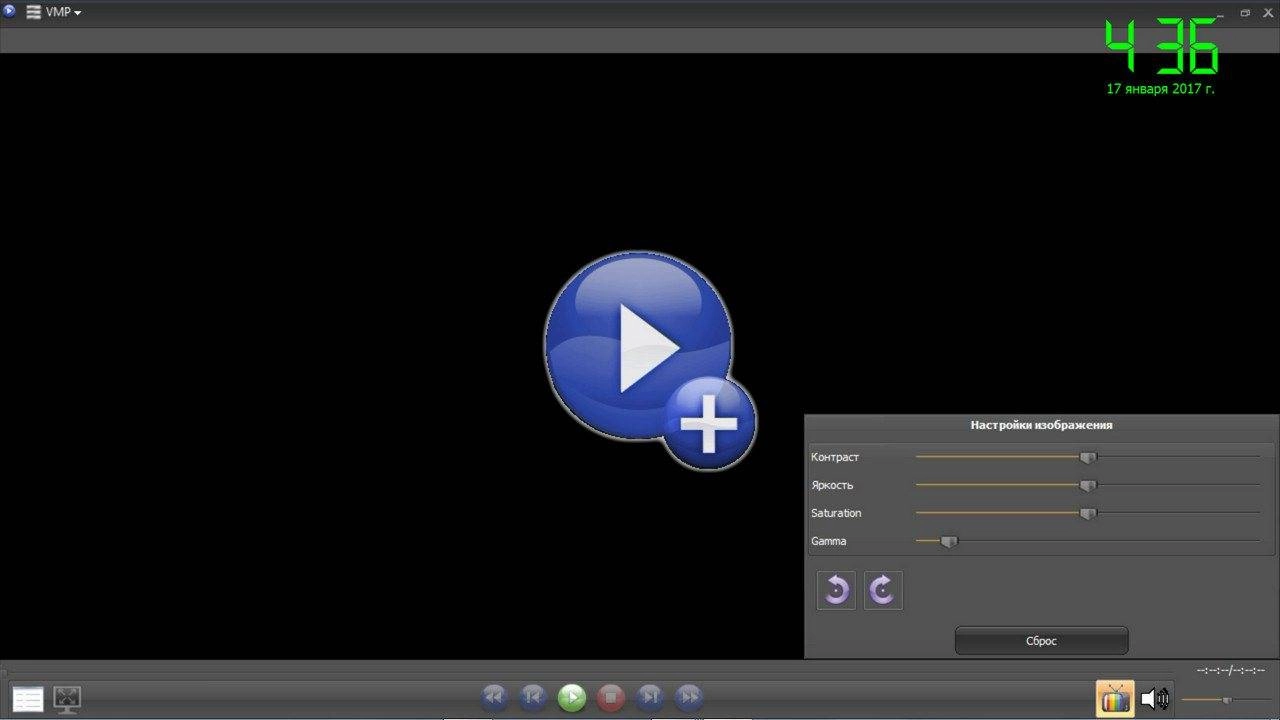The height and width of the screenshot is (720, 1280).
Task: Stop playback with red stop button
Action: coord(611,697)
